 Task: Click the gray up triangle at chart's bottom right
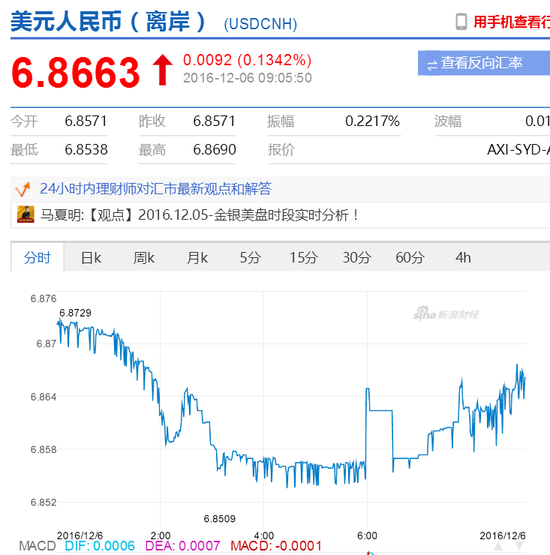(498, 546)
